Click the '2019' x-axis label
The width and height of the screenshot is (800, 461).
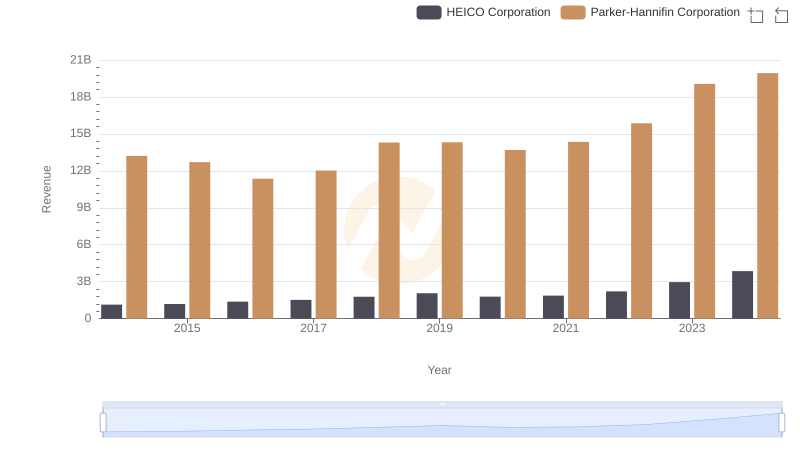coord(439,328)
